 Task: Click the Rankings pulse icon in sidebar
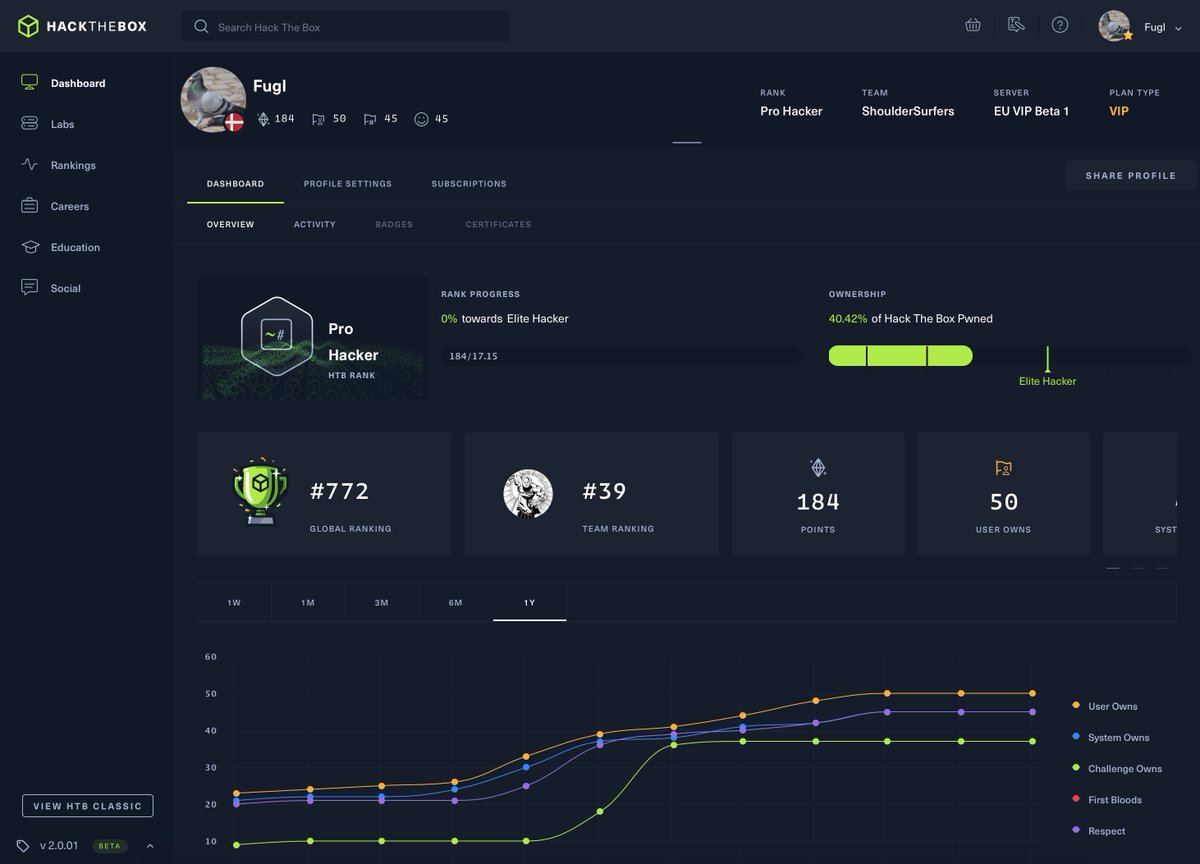[x=30, y=165]
